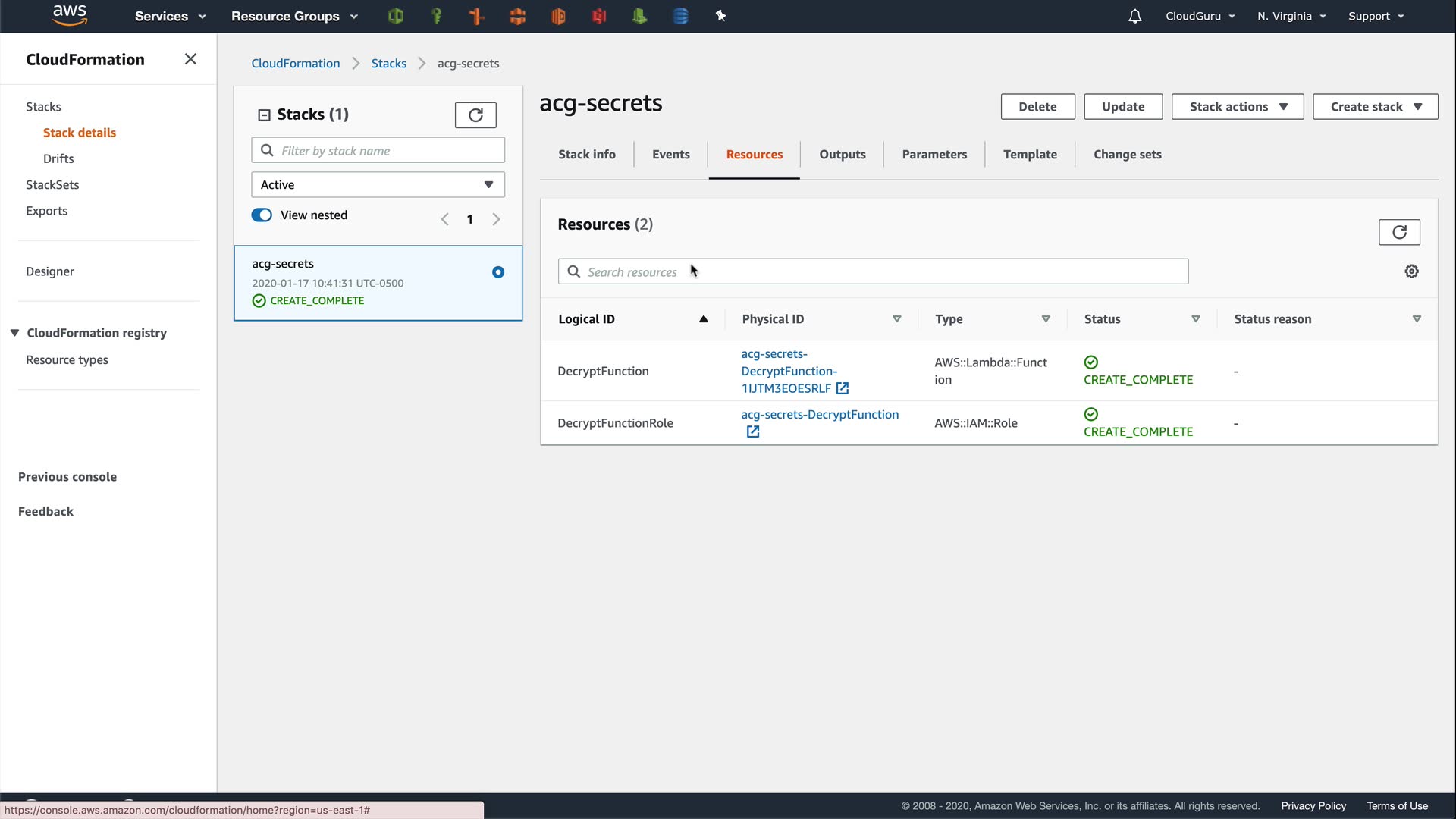Open resources table settings gear

pos(1411,271)
